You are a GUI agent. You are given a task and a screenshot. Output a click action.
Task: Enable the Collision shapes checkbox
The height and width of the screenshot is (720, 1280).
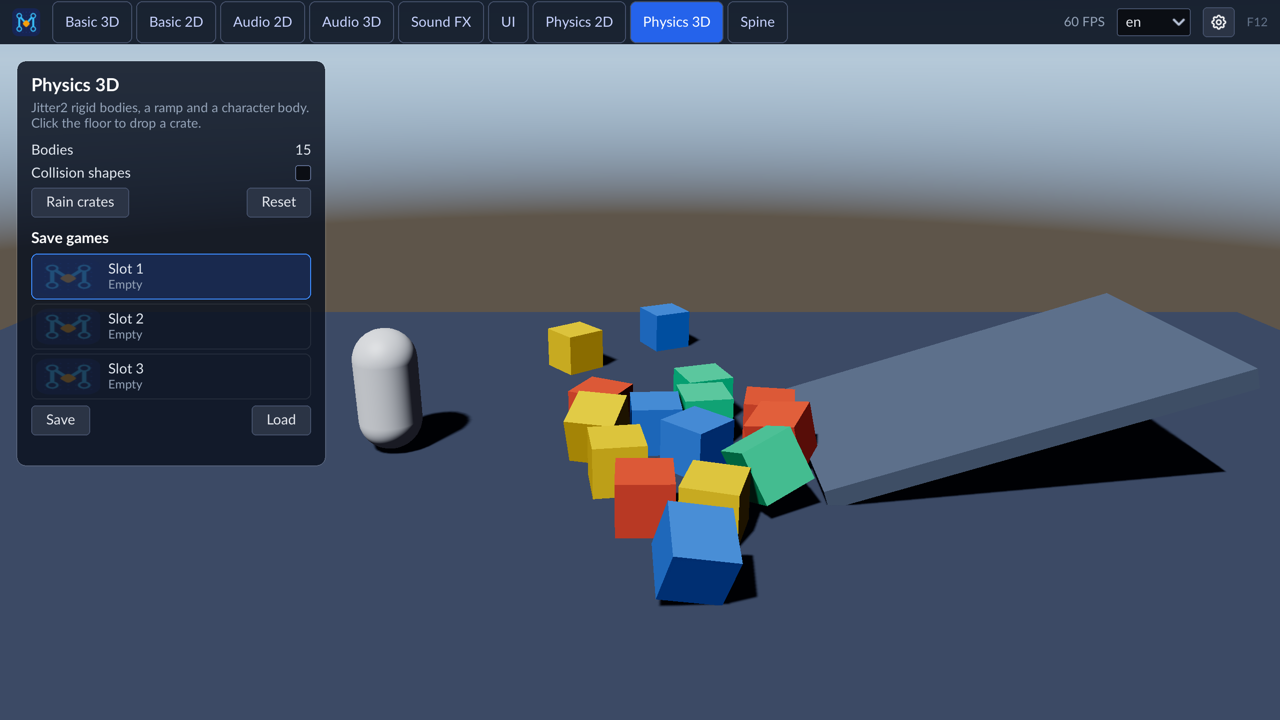(x=303, y=173)
